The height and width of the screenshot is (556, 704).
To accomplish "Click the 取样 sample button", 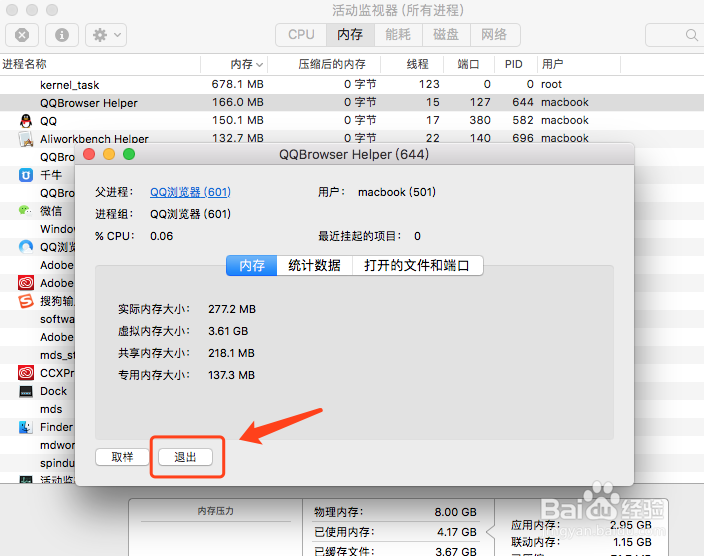I will point(122,457).
